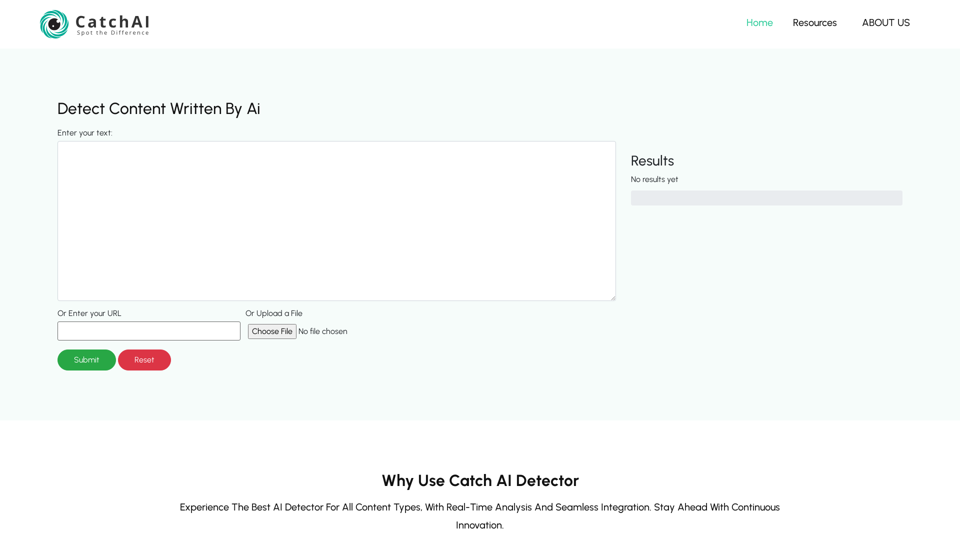The width and height of the screenshot is (960, 540).
Task: Open the Home menu item
Action: 759,23
